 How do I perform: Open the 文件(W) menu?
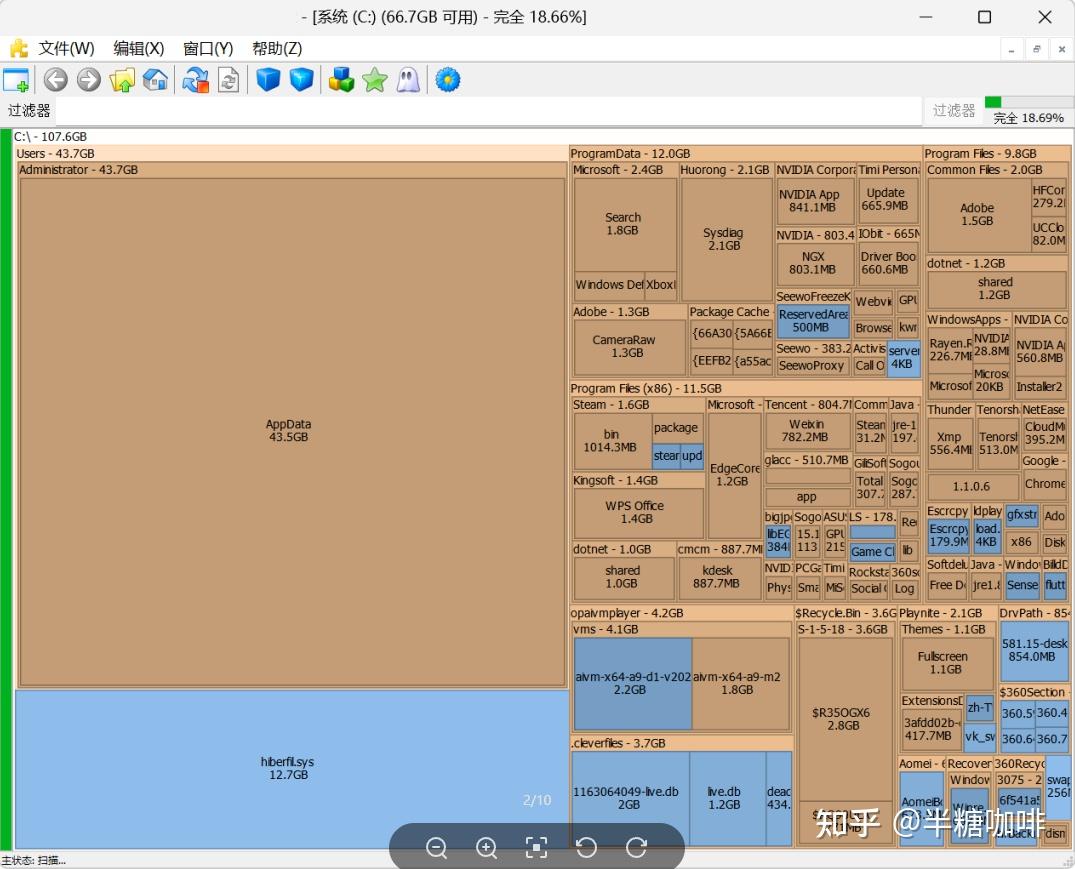(x=66, y=49)
